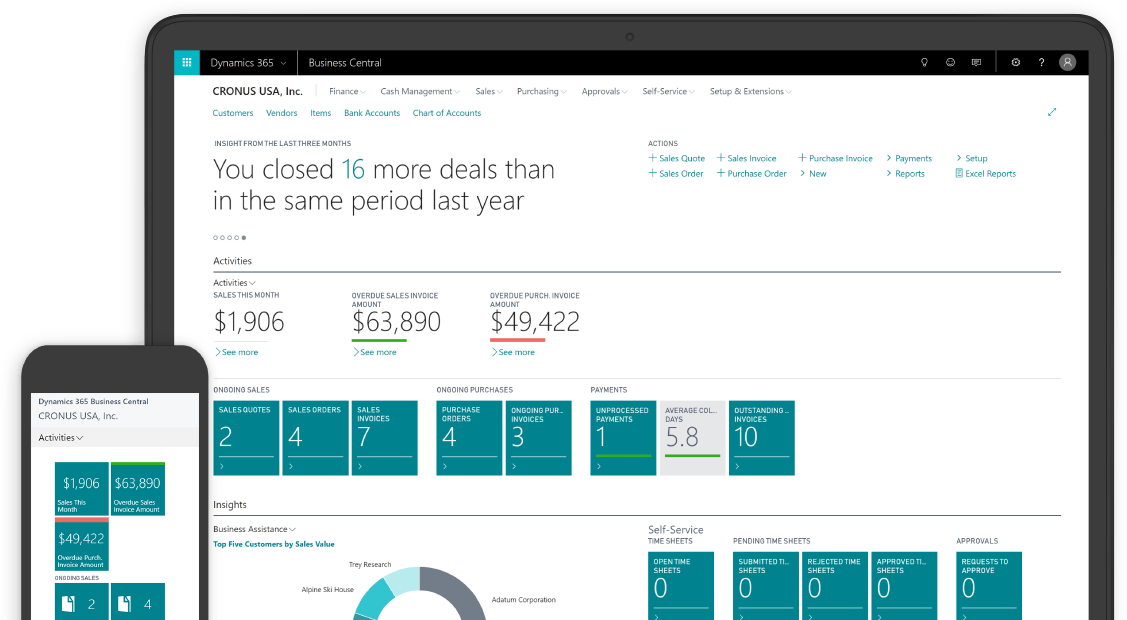Expand the Business Assistance chevron
Image resolution: width=1127 pixels, height=620 pixels.
click(x=292, y=529)
